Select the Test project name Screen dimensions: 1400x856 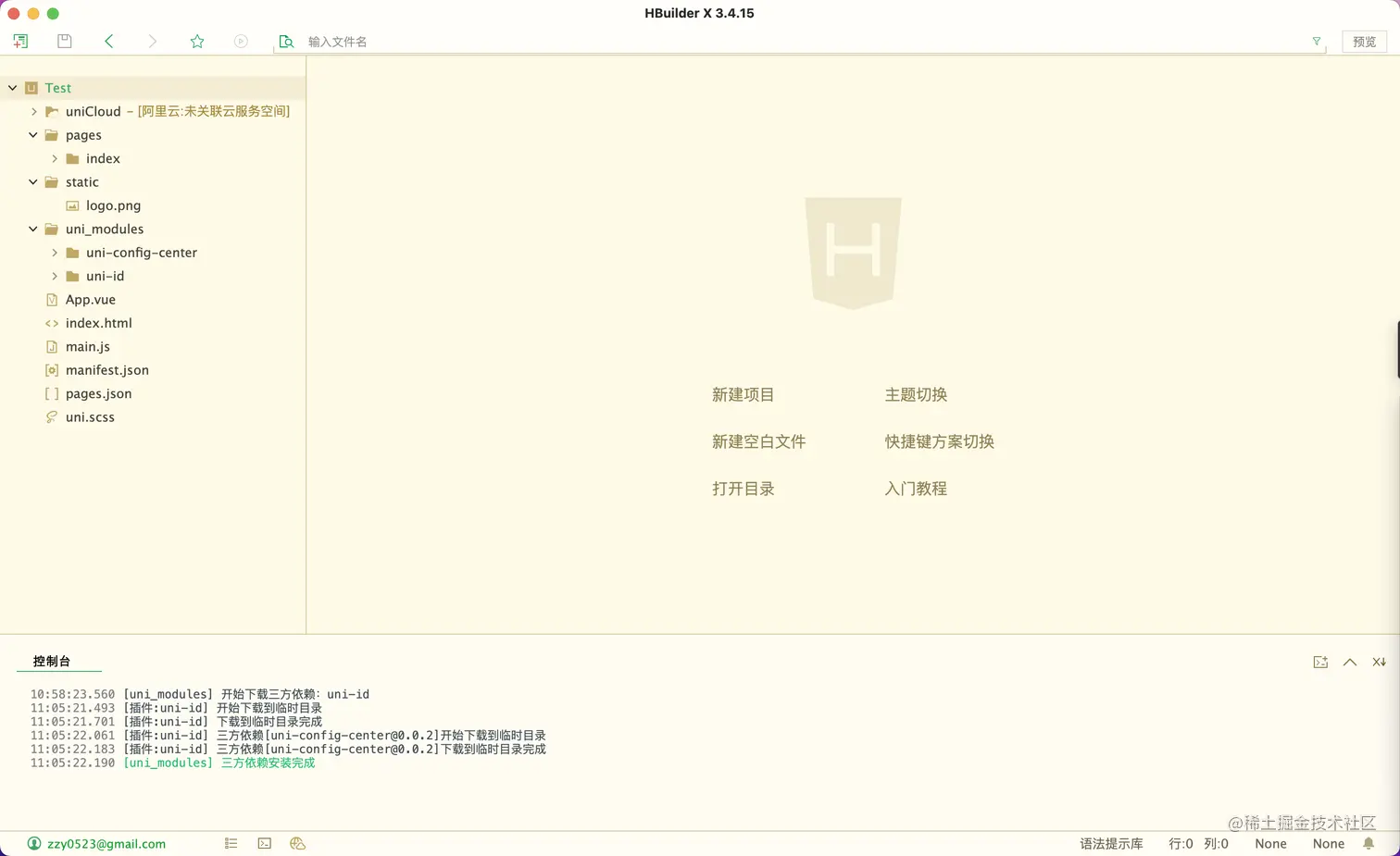click(57, 88)
